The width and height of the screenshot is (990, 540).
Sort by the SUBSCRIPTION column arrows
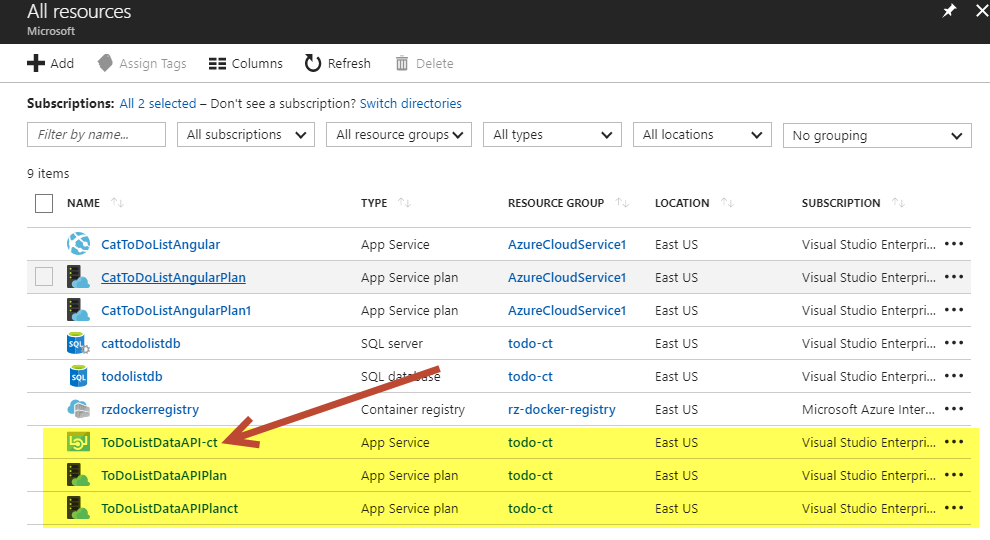[x=898, y=203]
